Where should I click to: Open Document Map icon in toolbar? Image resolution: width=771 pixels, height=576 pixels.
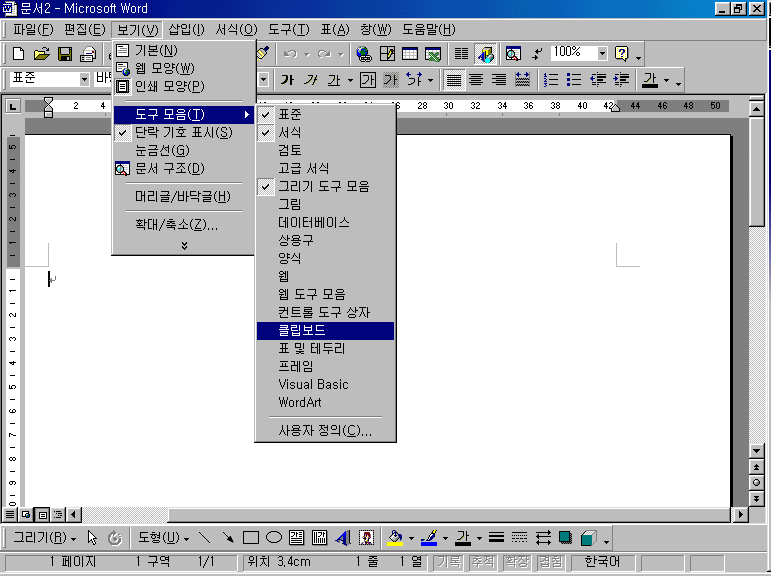coord(513,54)
